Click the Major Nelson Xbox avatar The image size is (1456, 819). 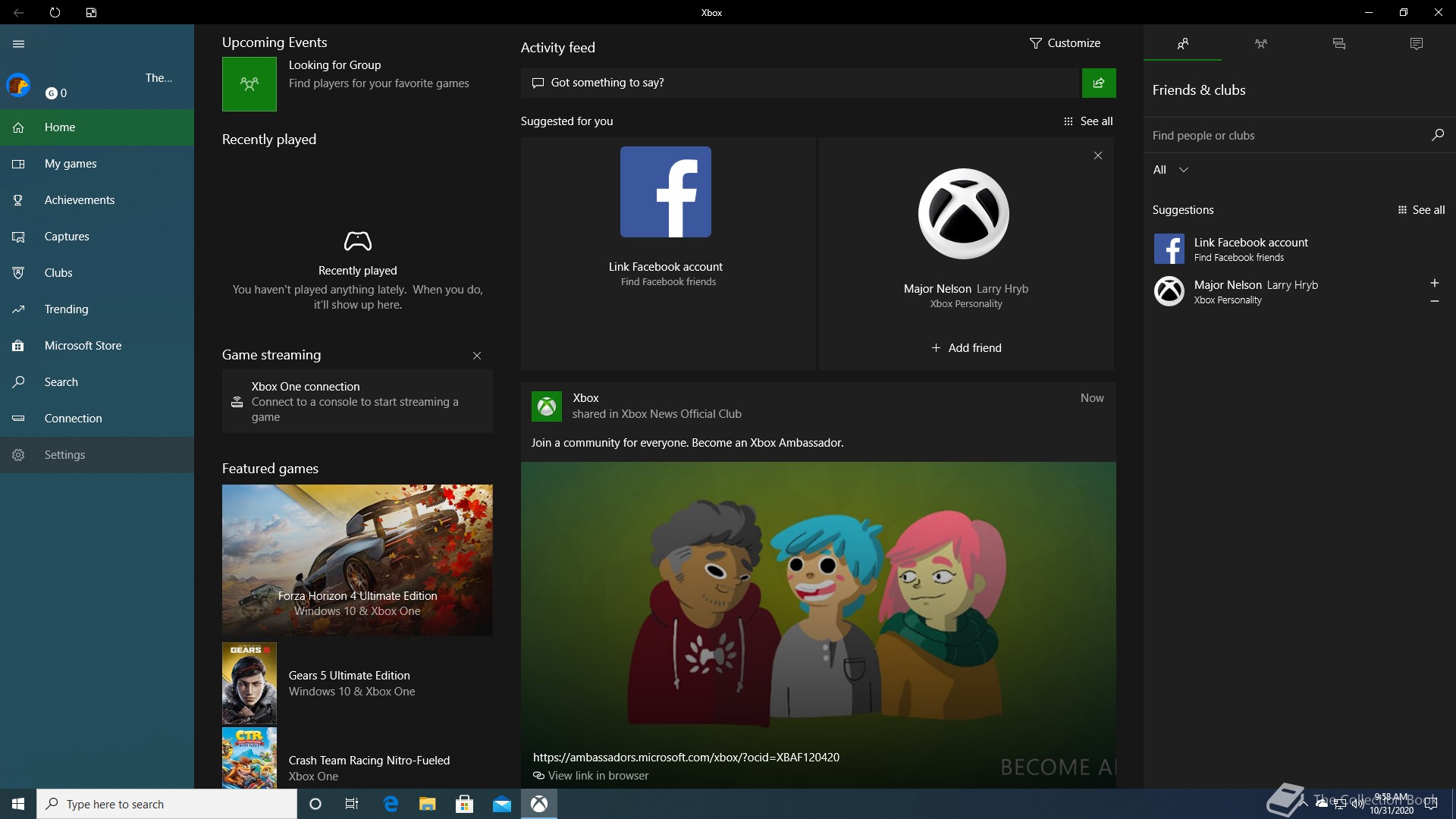click(964, 214)
